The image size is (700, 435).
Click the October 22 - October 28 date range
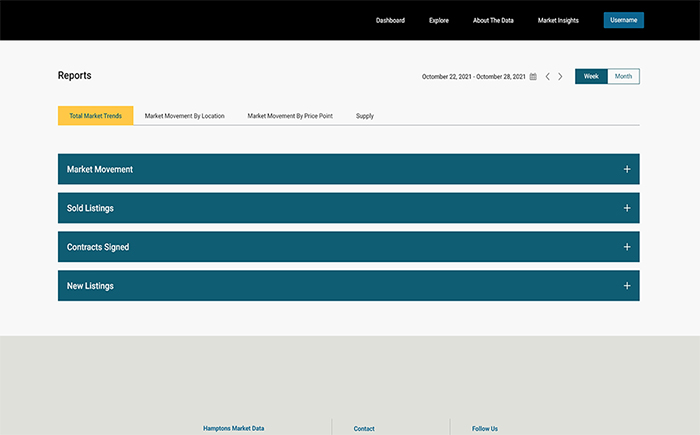474,77
